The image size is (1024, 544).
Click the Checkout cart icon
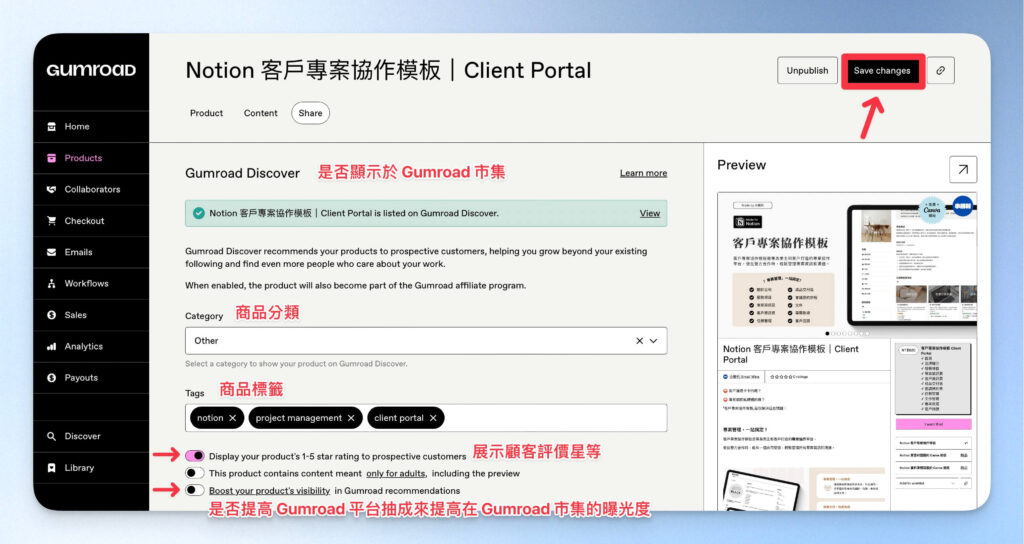52,221
